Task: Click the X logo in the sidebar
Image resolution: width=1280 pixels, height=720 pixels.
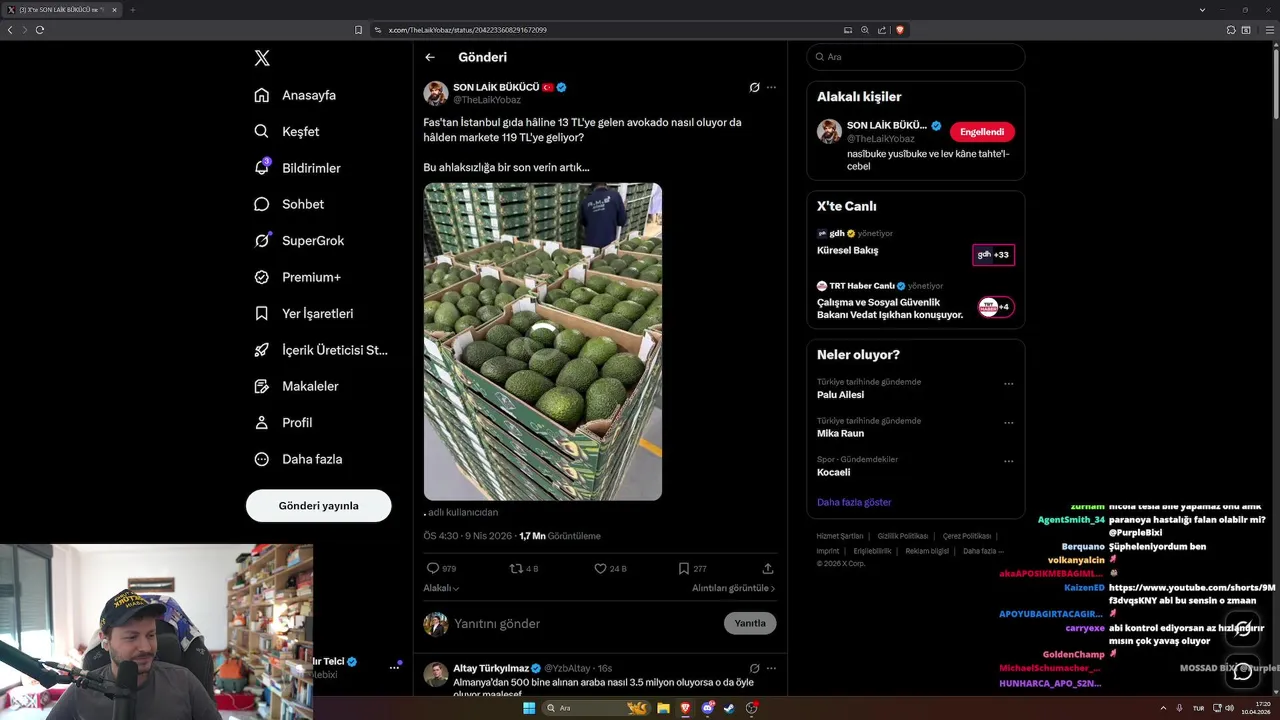Action: tap(262, 58)
